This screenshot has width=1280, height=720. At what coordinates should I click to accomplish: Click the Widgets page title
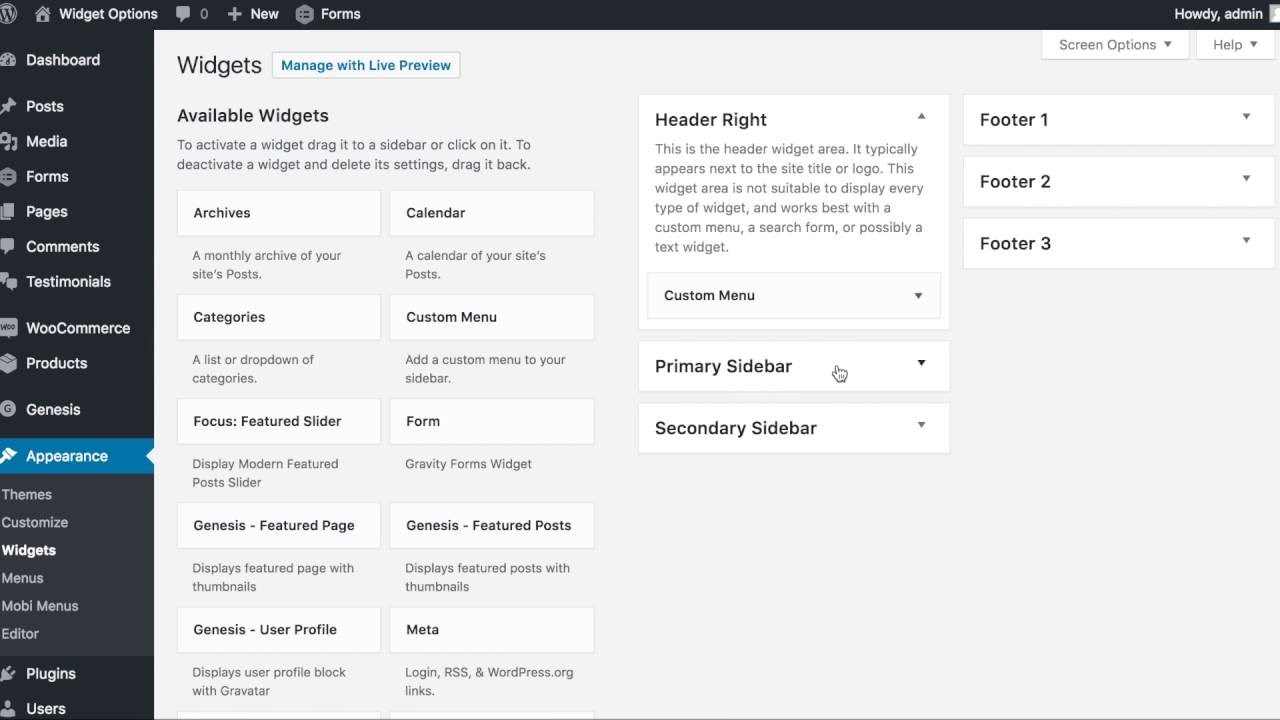[219, 66]
